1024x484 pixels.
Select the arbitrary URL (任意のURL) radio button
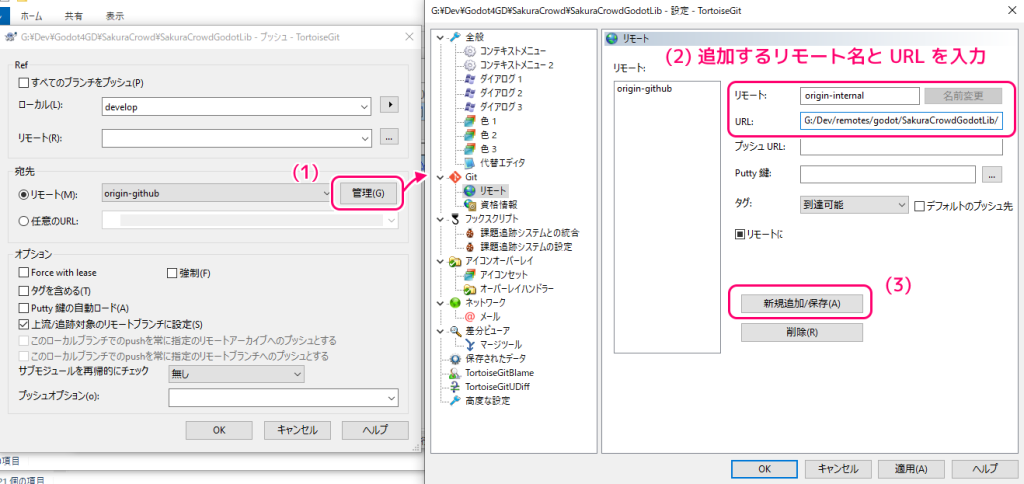click(x=24, y=221)
